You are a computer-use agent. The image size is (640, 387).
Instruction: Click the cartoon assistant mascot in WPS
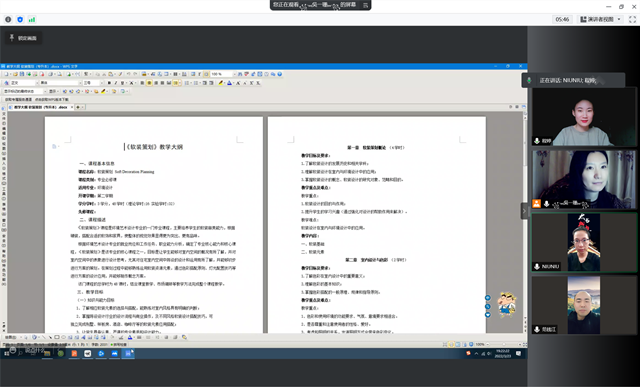coord(507,305)
